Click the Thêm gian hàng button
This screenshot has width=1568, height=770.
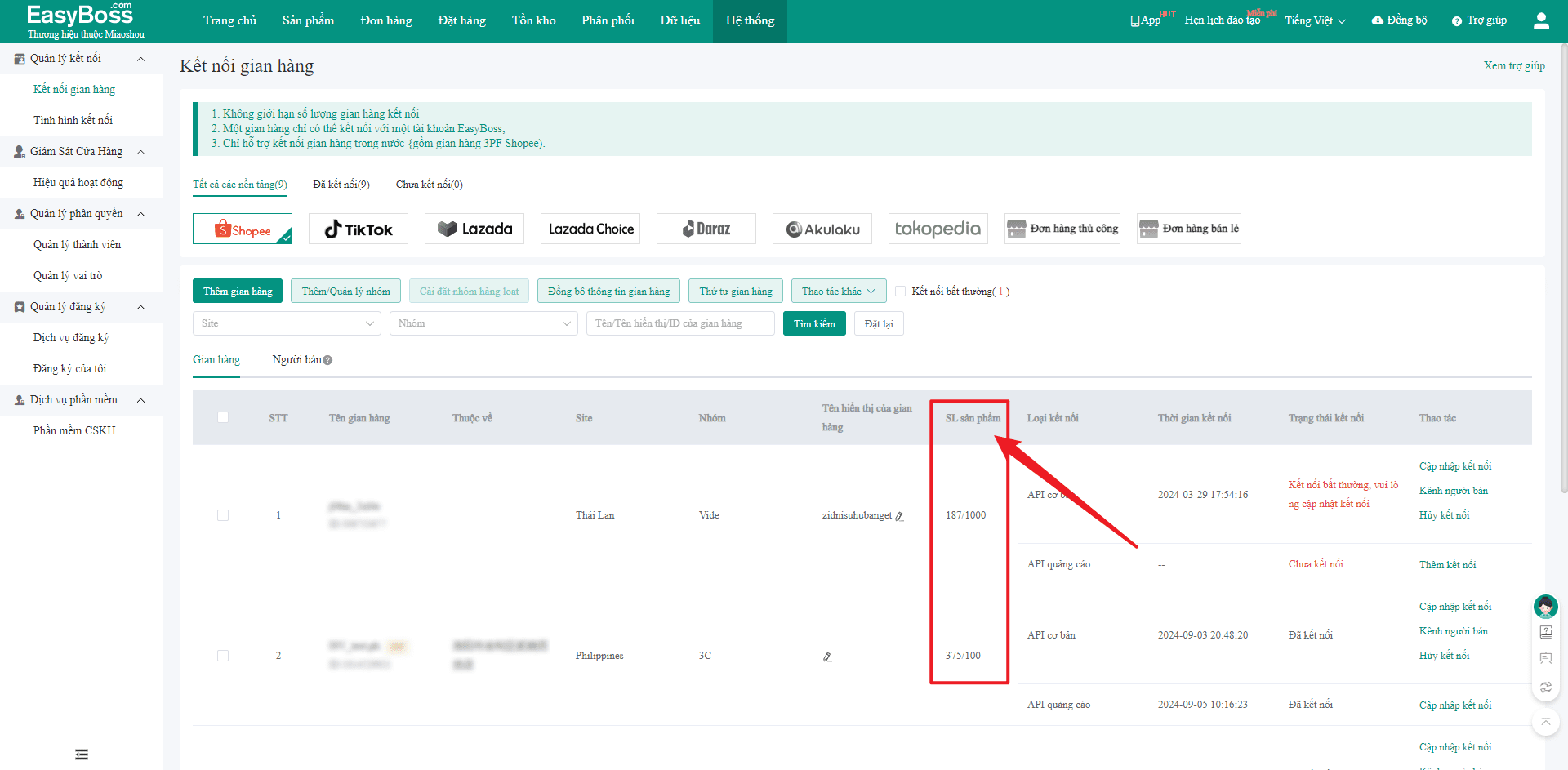click(x=238, y=292)
